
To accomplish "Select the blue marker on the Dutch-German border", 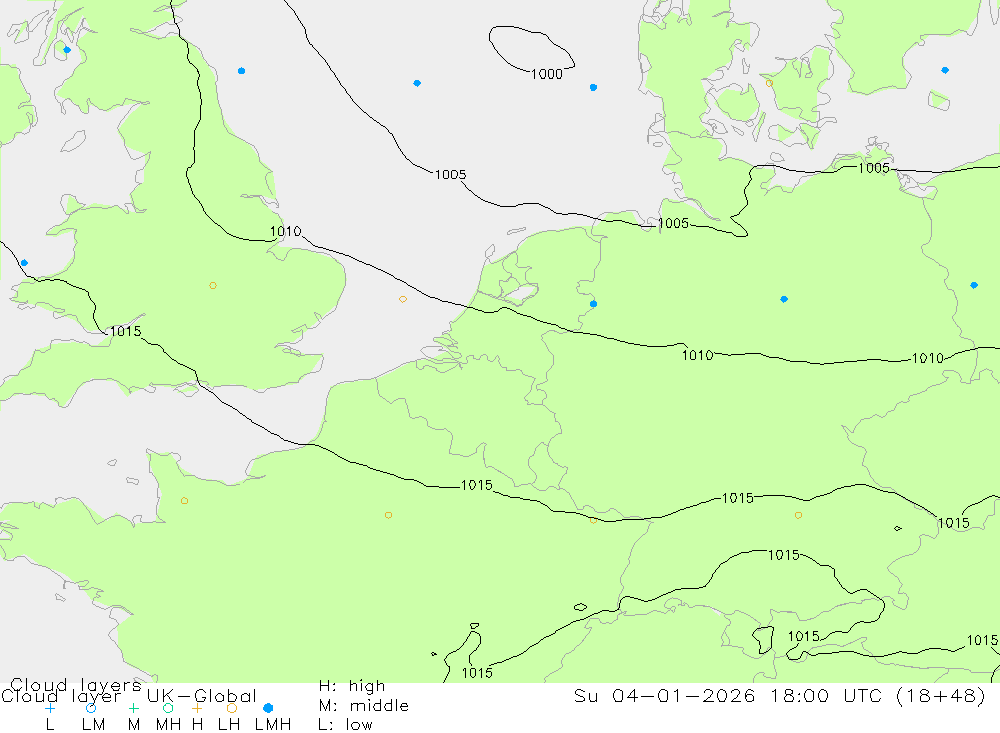I will (x=593, y=304).
